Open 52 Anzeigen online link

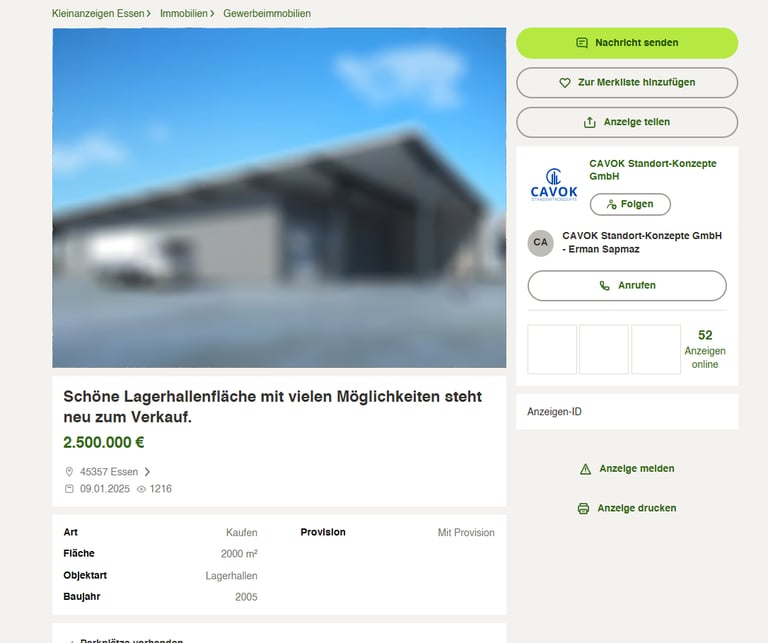[x=705, y=349]
